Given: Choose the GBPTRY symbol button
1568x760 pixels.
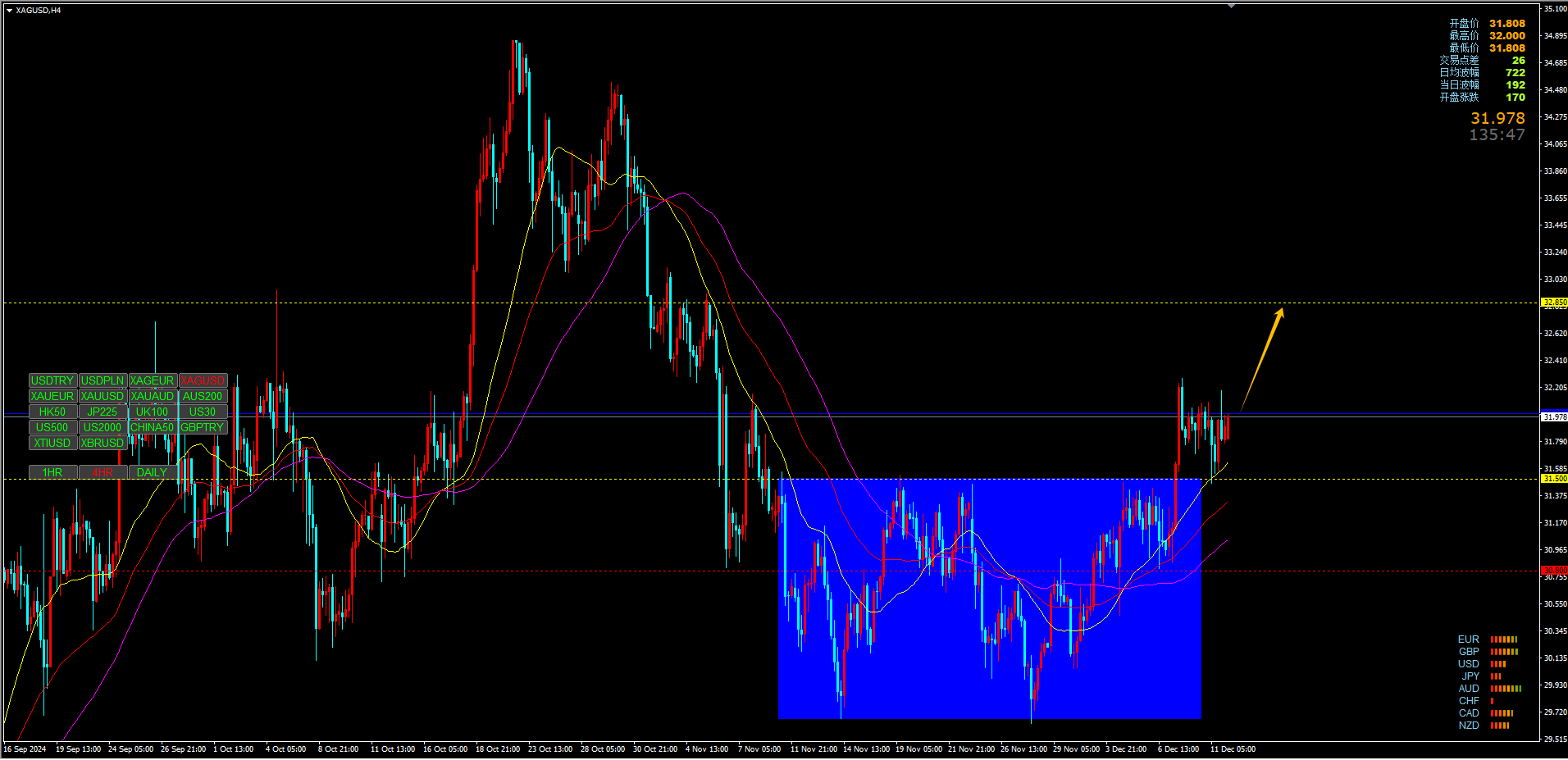Looking at the screenshot, I should (x=203, y=427).
